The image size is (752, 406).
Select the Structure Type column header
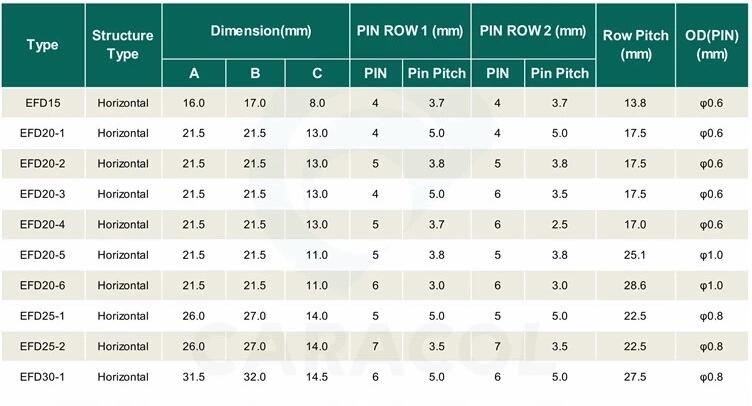(x=123, y=45)
